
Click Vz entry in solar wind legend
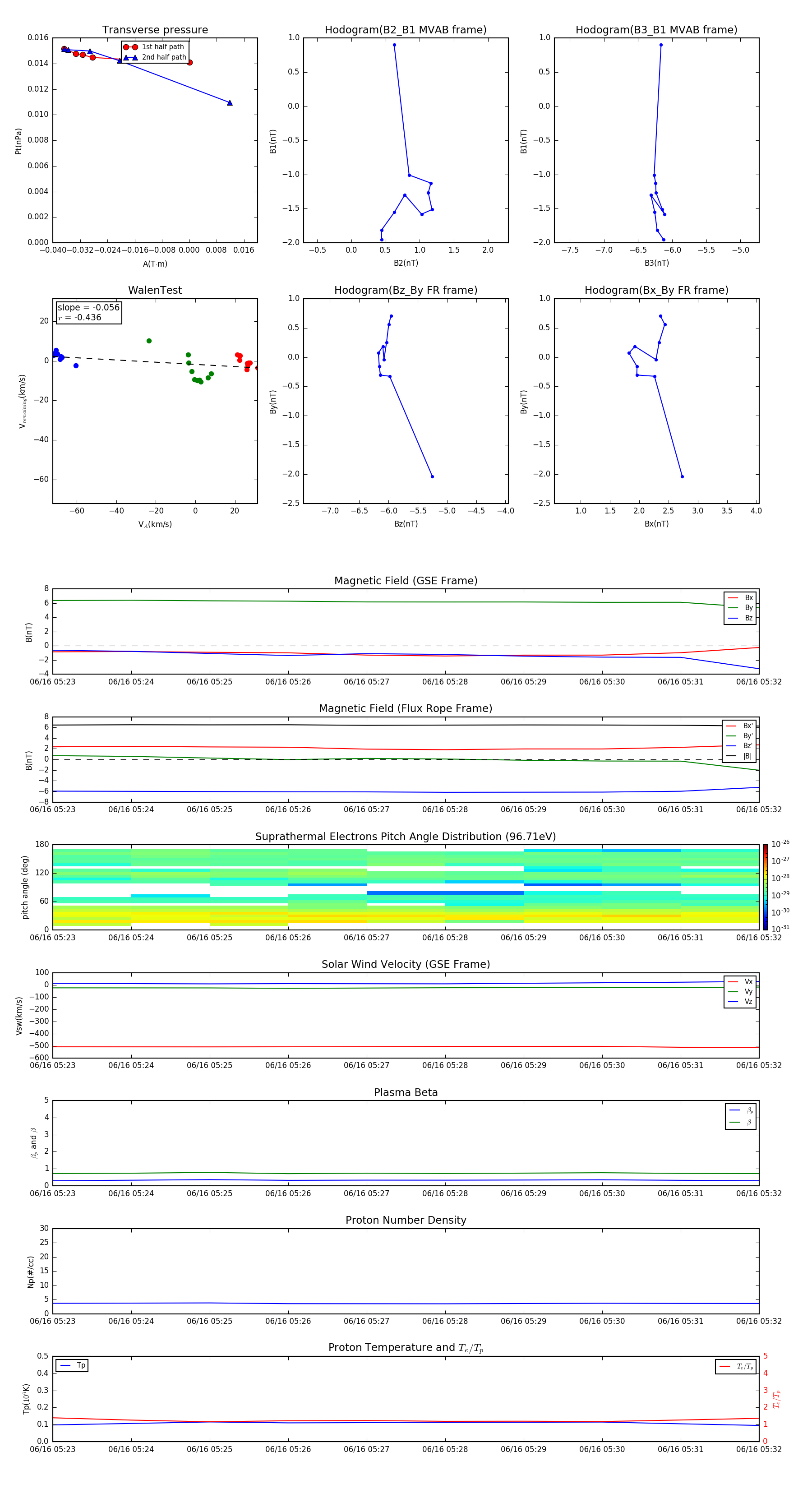point(740,1002)
